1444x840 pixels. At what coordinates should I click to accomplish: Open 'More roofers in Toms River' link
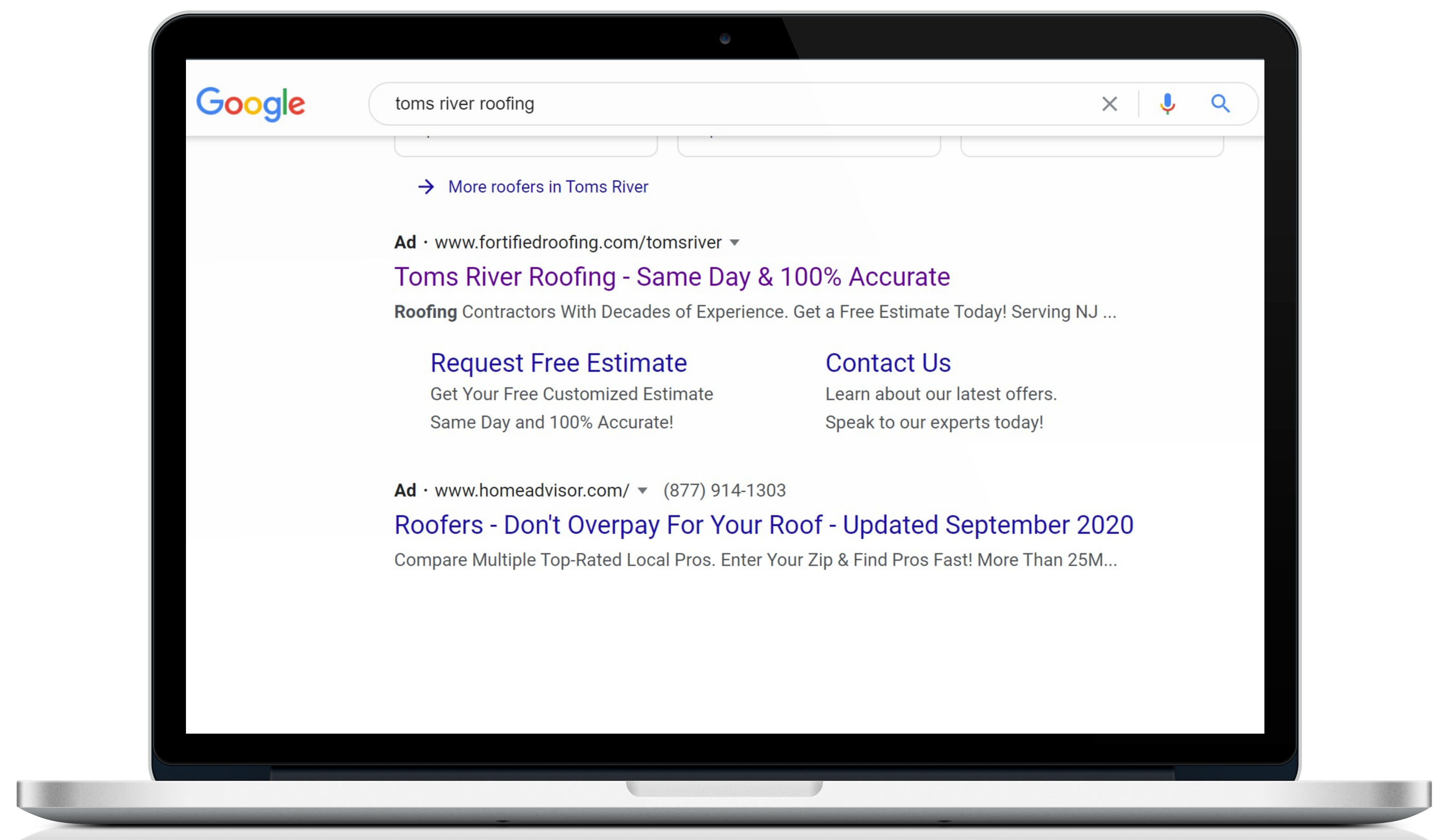pos(548,187)
